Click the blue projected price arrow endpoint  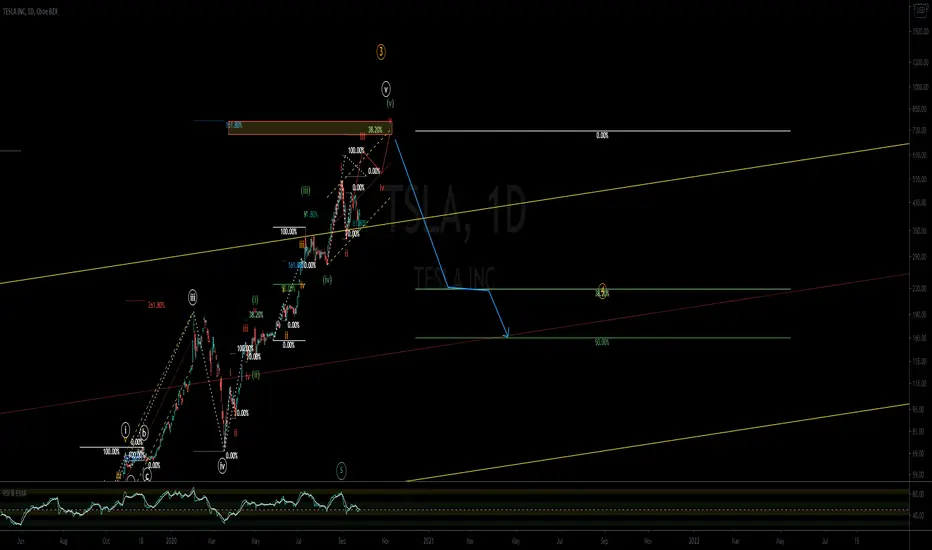point(507,337)
